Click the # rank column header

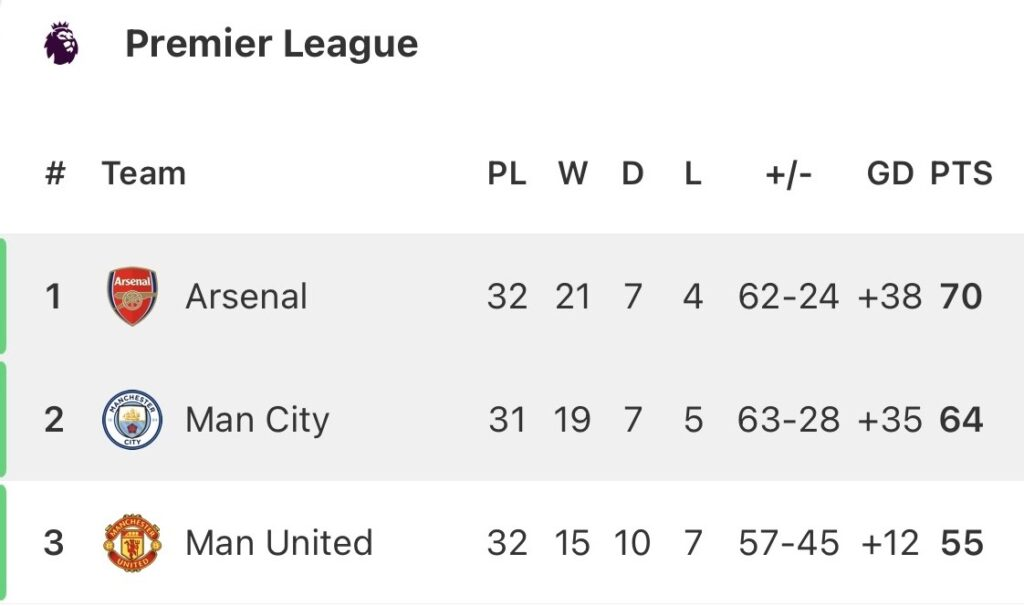tap(55, 174)
